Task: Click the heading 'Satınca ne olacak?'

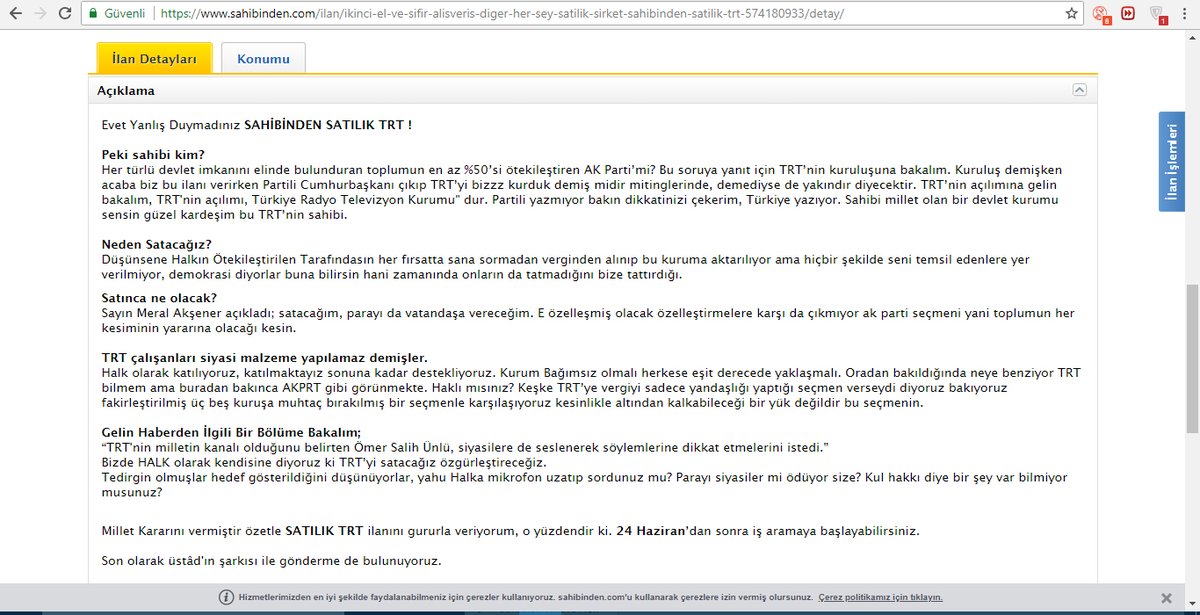Action: [x=159, y=298]
